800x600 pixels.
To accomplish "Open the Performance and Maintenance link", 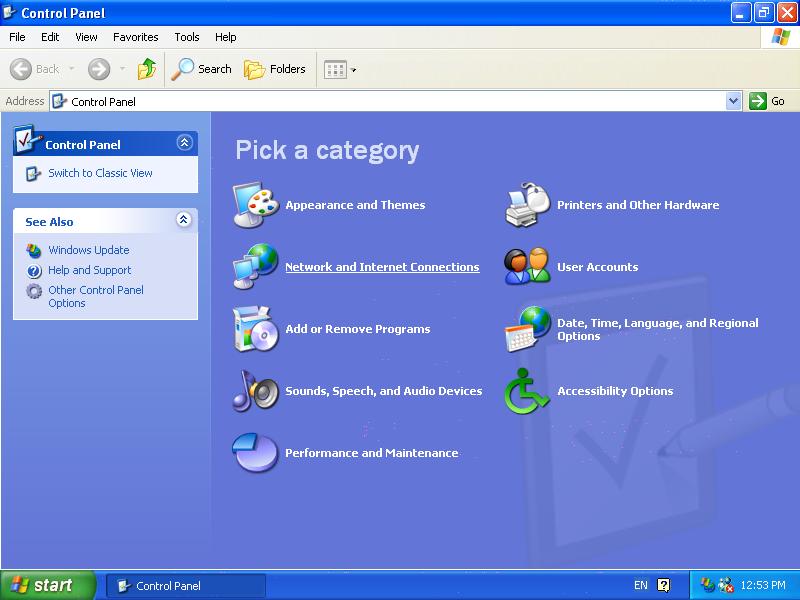I will (x=371, y=453).
